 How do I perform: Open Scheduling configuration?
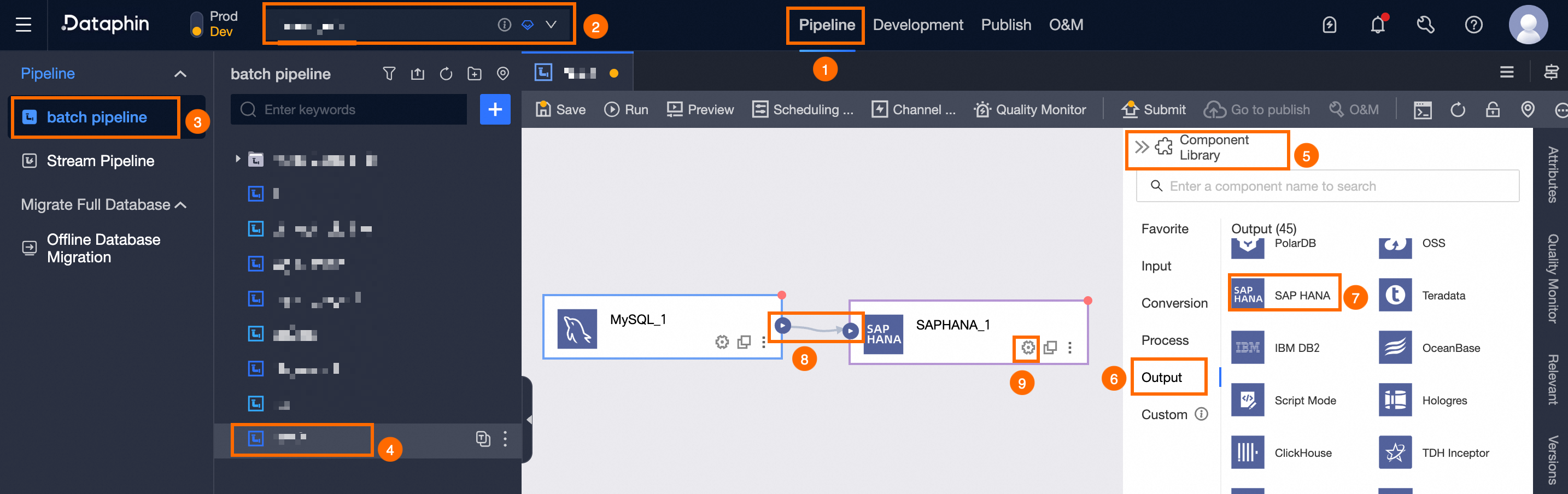point(803,109)
